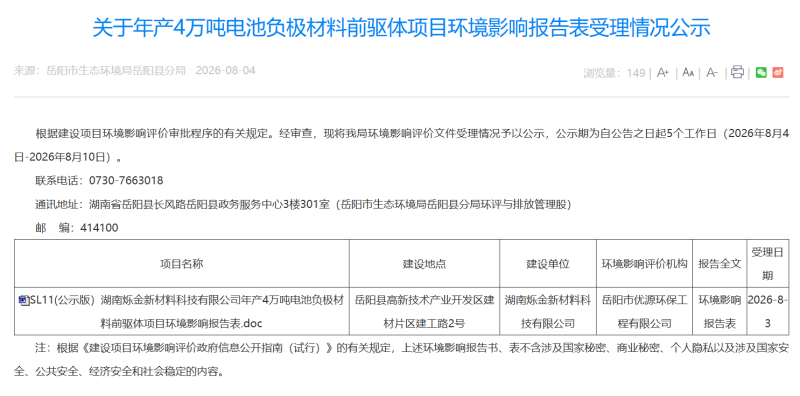Click the view count 浏览量: 149

[614, 73]
